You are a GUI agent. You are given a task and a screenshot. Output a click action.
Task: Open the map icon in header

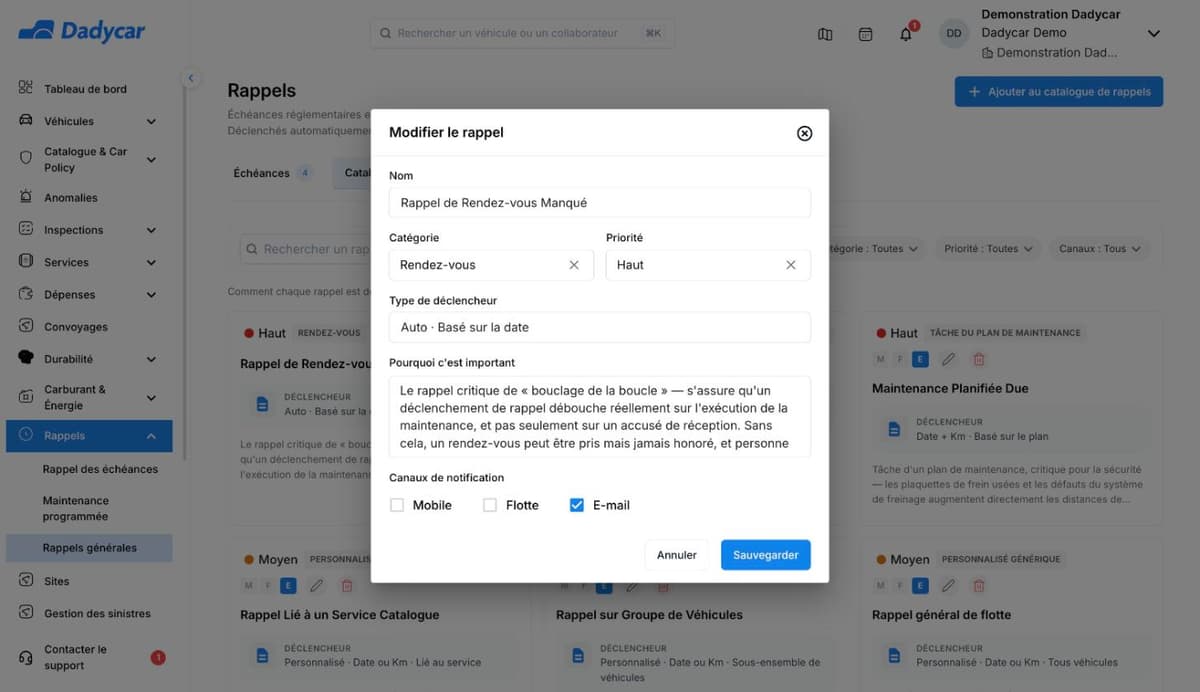825,34
